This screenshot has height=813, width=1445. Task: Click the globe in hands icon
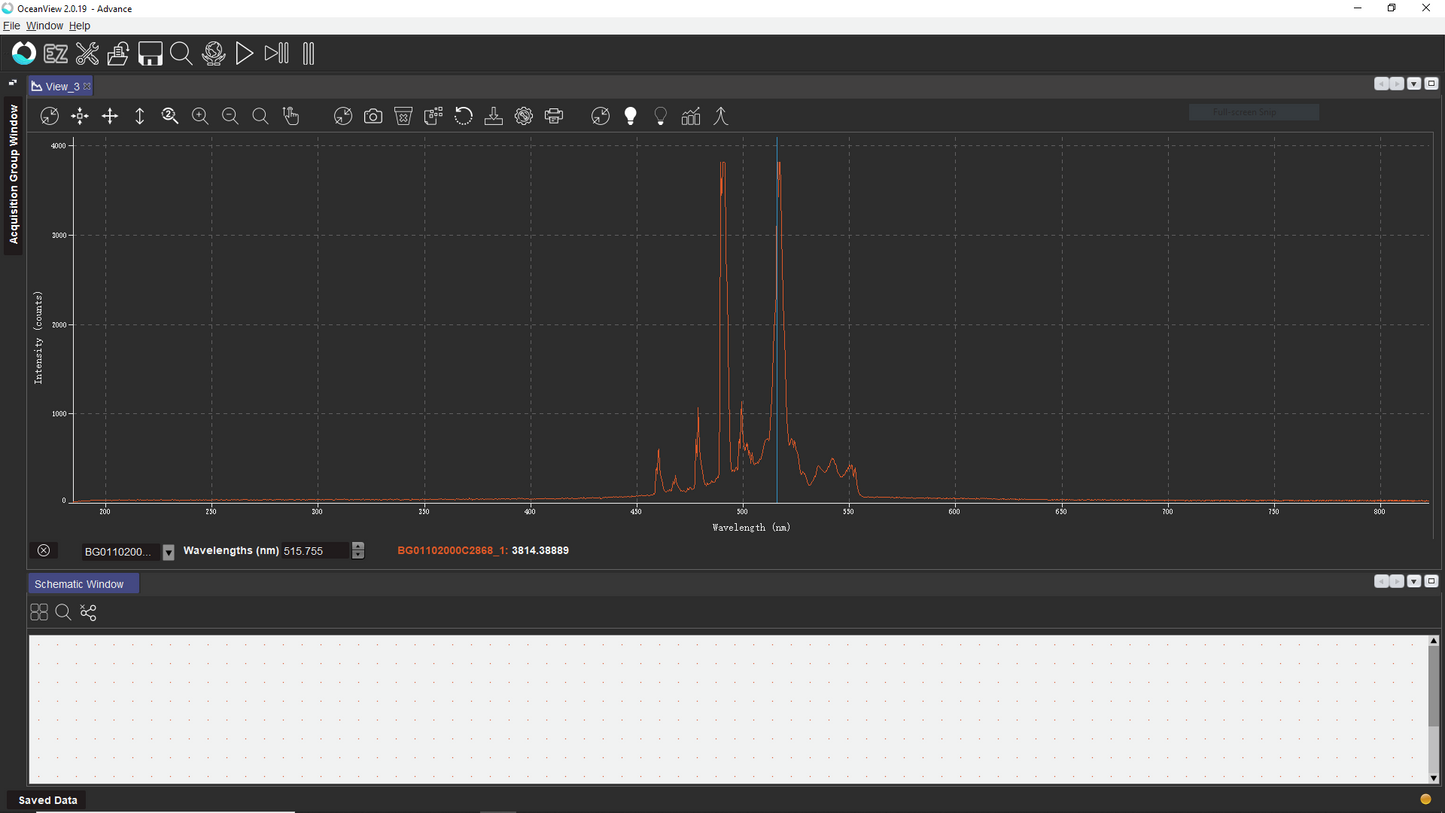[x=213, y=54]
